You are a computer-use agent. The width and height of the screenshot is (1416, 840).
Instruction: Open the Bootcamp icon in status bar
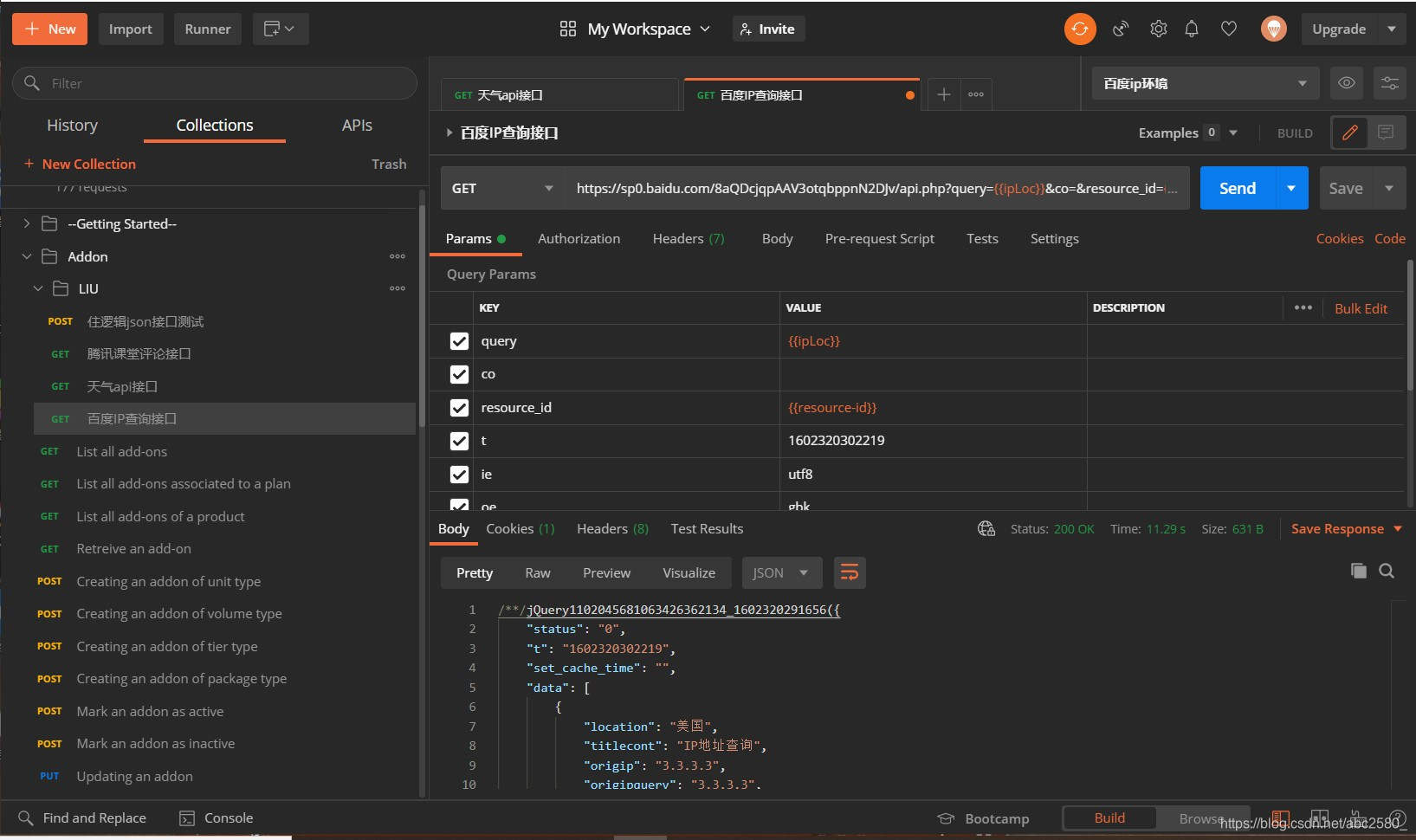[x=946, y=818]
